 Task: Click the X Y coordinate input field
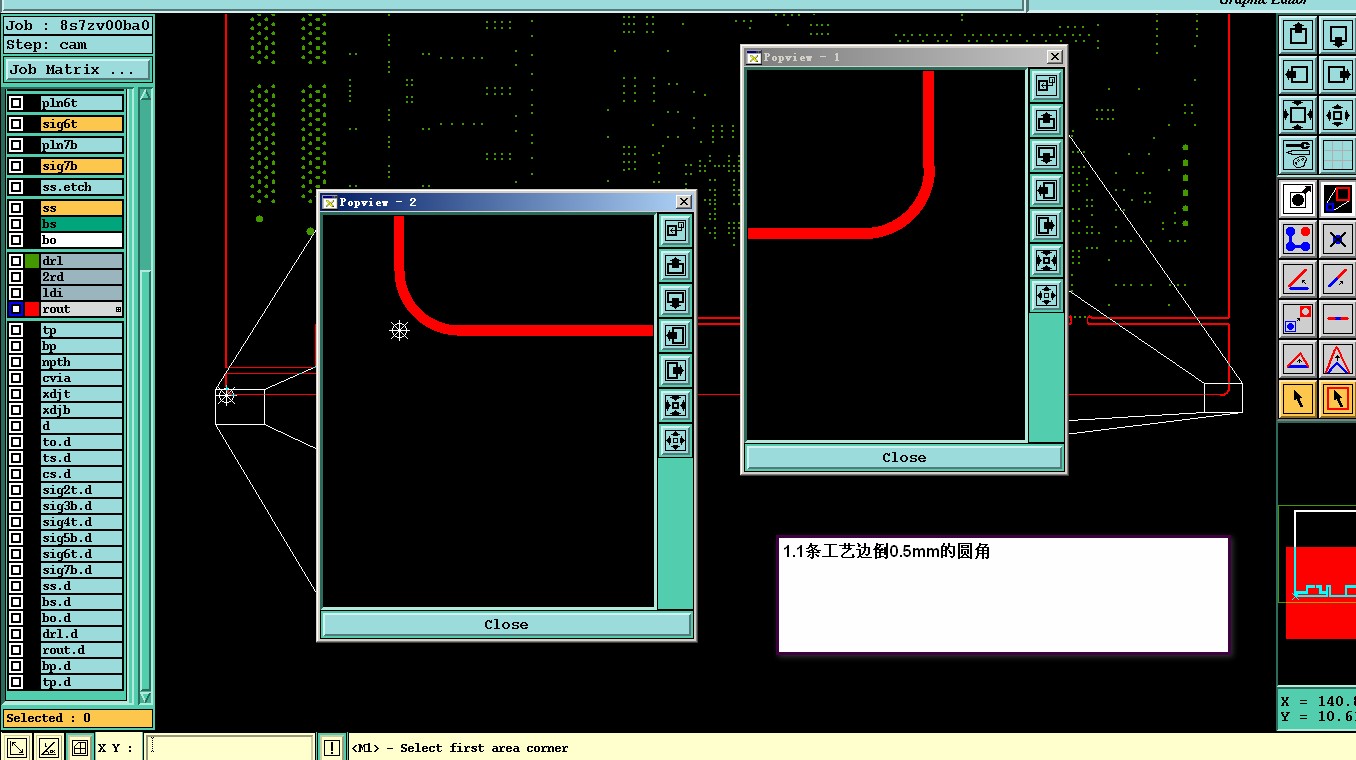tap(230, 747)
